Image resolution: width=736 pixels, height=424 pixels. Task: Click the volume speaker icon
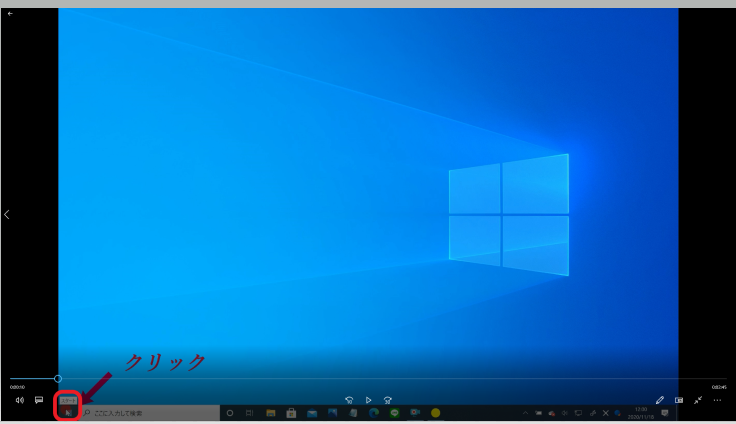[x=19, y=400]
